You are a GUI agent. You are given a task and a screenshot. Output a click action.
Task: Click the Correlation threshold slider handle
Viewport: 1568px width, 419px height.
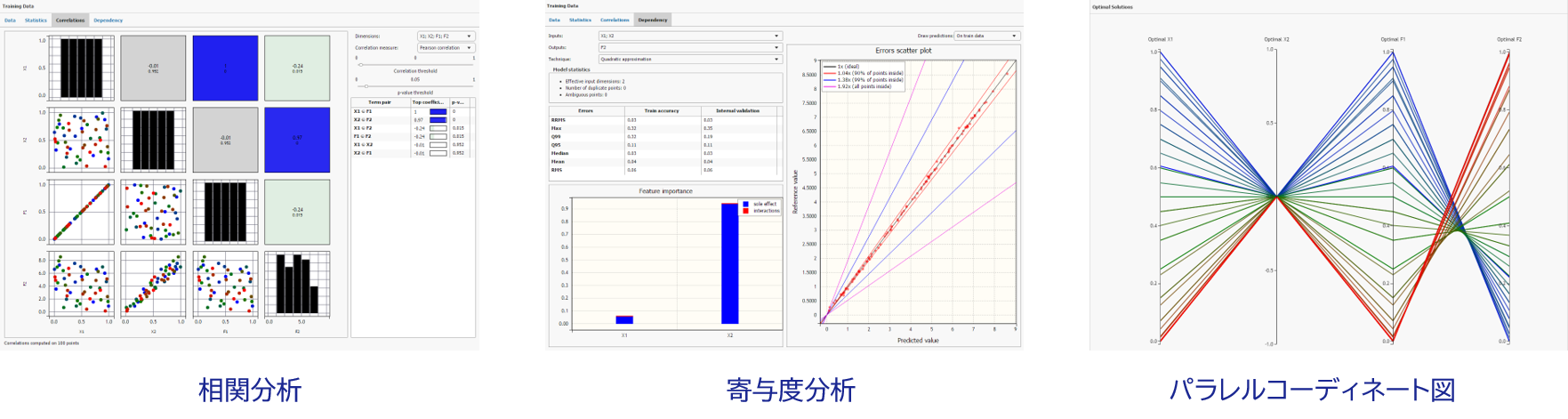(x=360, y=64)
